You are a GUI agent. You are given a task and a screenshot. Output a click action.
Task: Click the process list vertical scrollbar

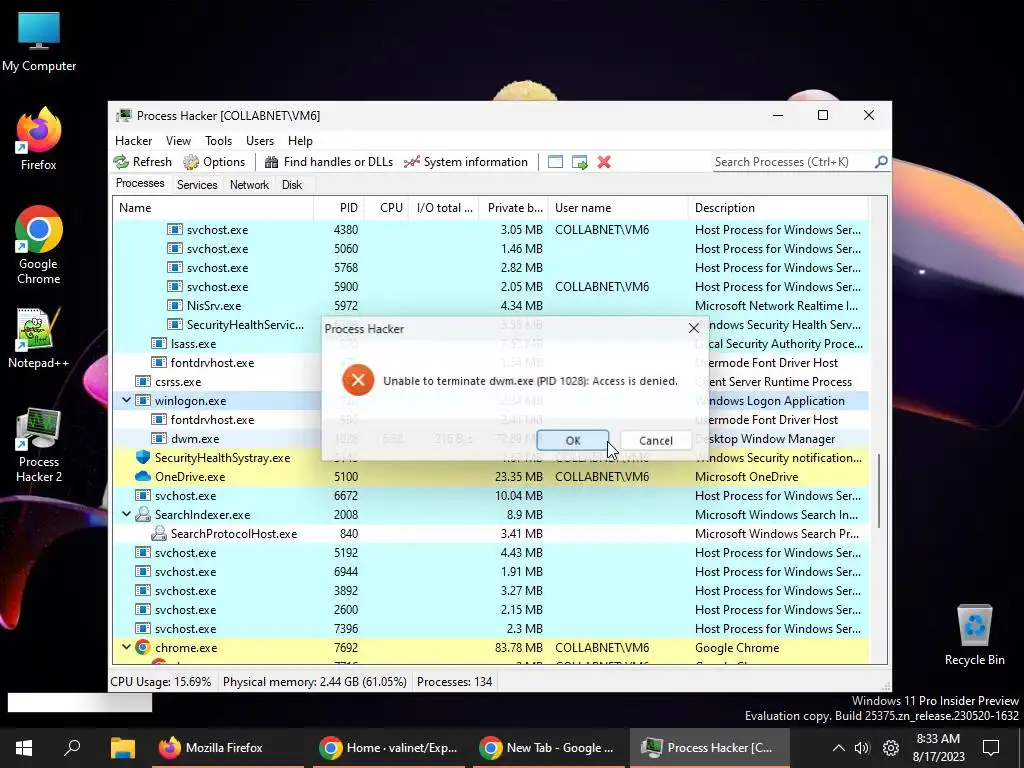pos(879,490)
